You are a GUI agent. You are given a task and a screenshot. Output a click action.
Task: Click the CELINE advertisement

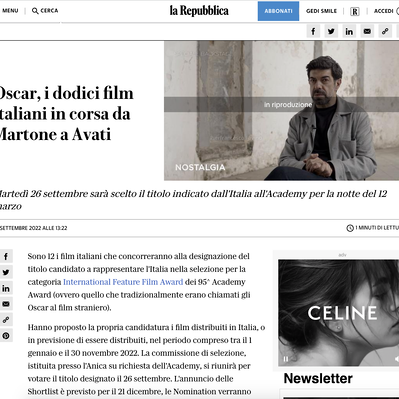(x=339, y=313)
